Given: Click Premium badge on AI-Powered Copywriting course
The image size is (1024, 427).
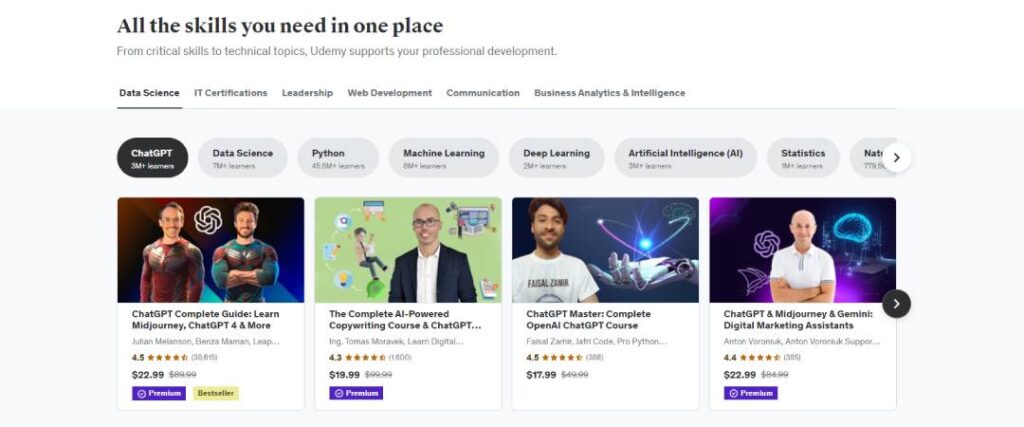Looking at the screenshot, I should 356,393.
